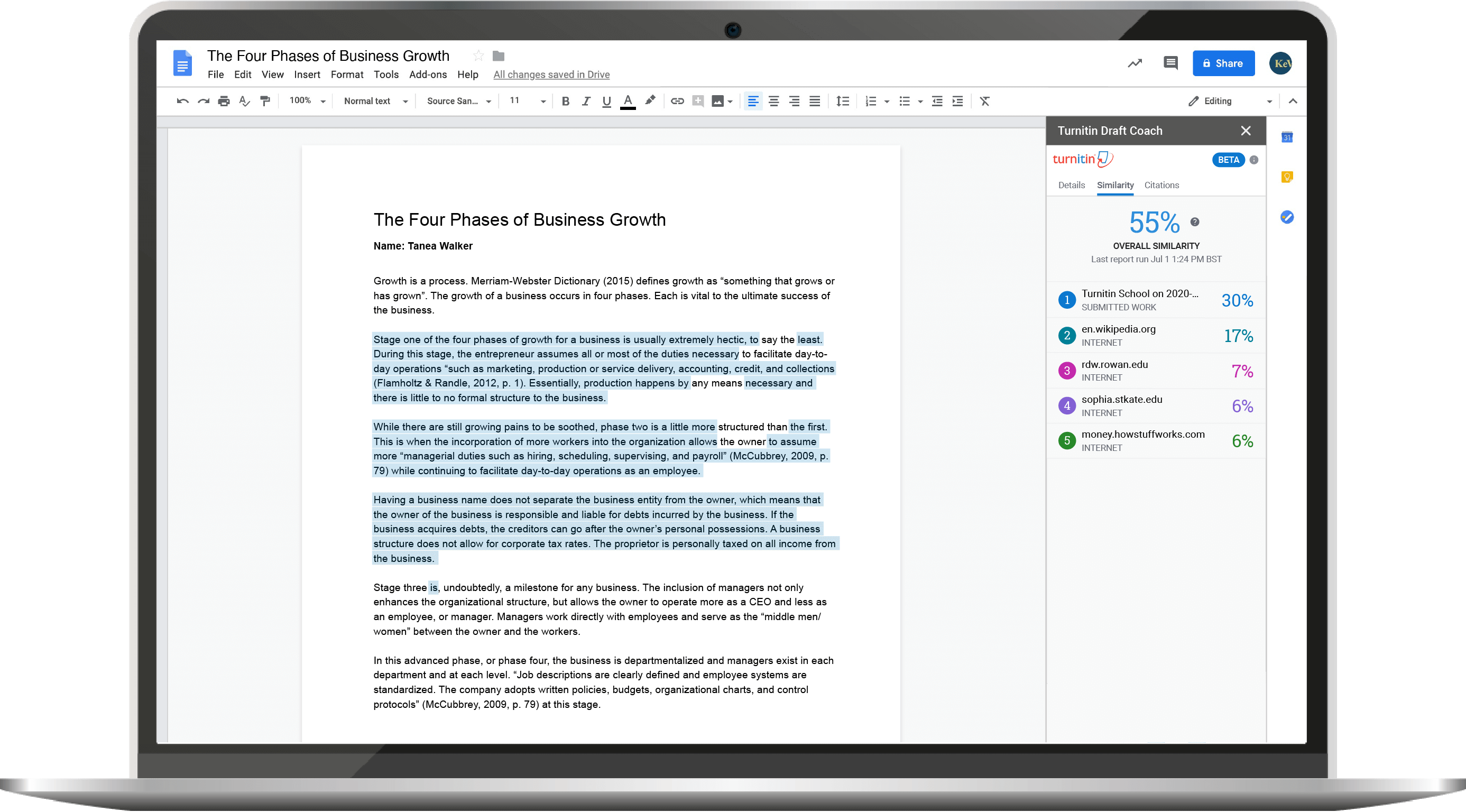The image size is (1466, 812).
Task: Toggle italic formatting
Action: [x=586, y=101]
